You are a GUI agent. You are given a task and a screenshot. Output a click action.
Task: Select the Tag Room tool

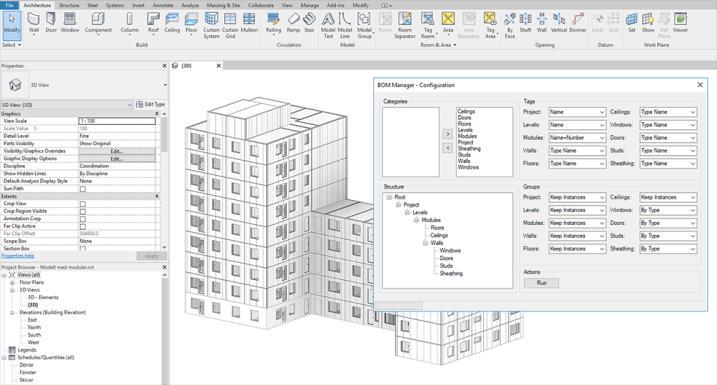pos(428,26)
